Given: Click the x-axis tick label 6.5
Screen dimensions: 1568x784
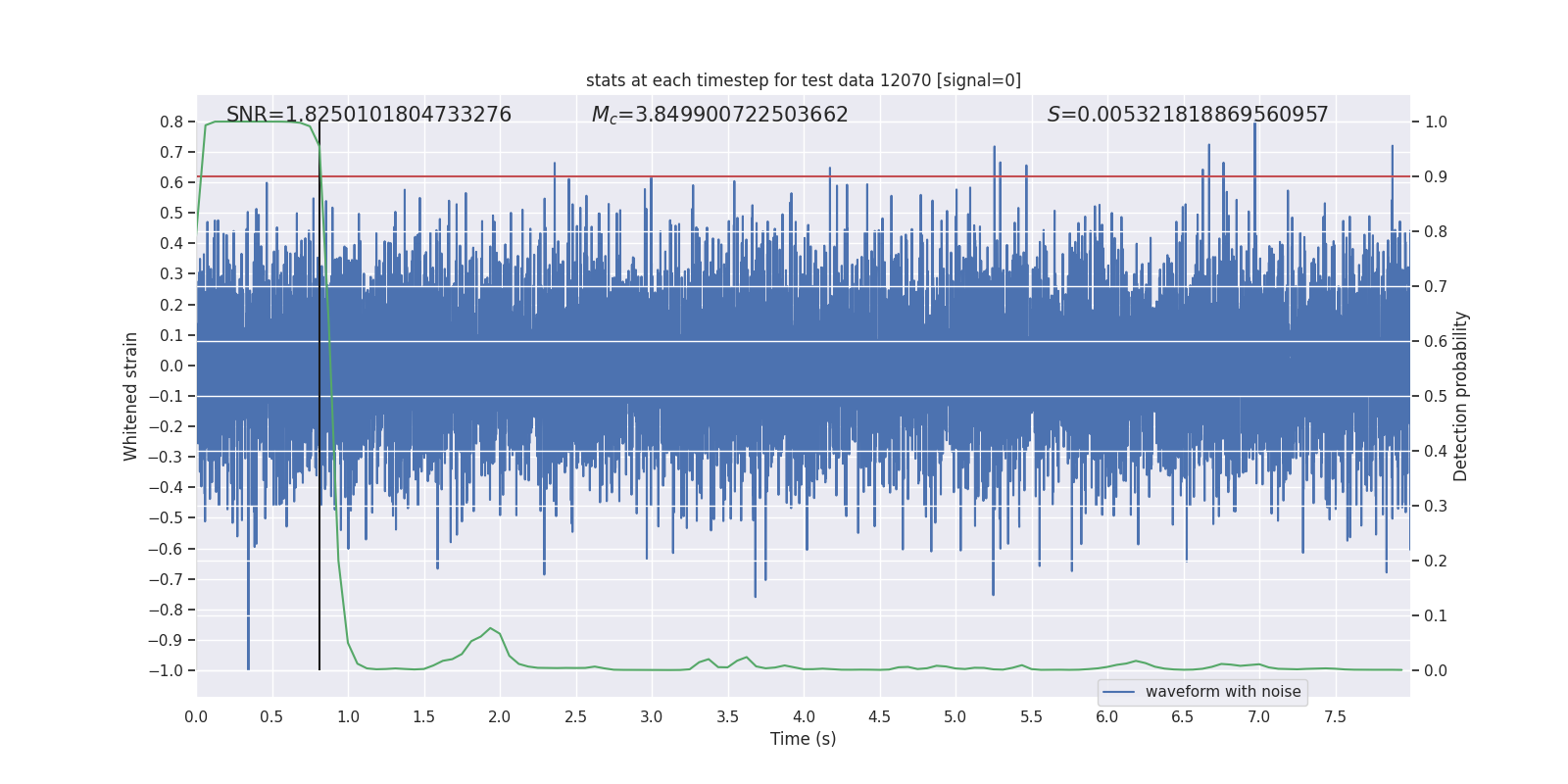Looking at the screenshot, I should [1183, 716].
